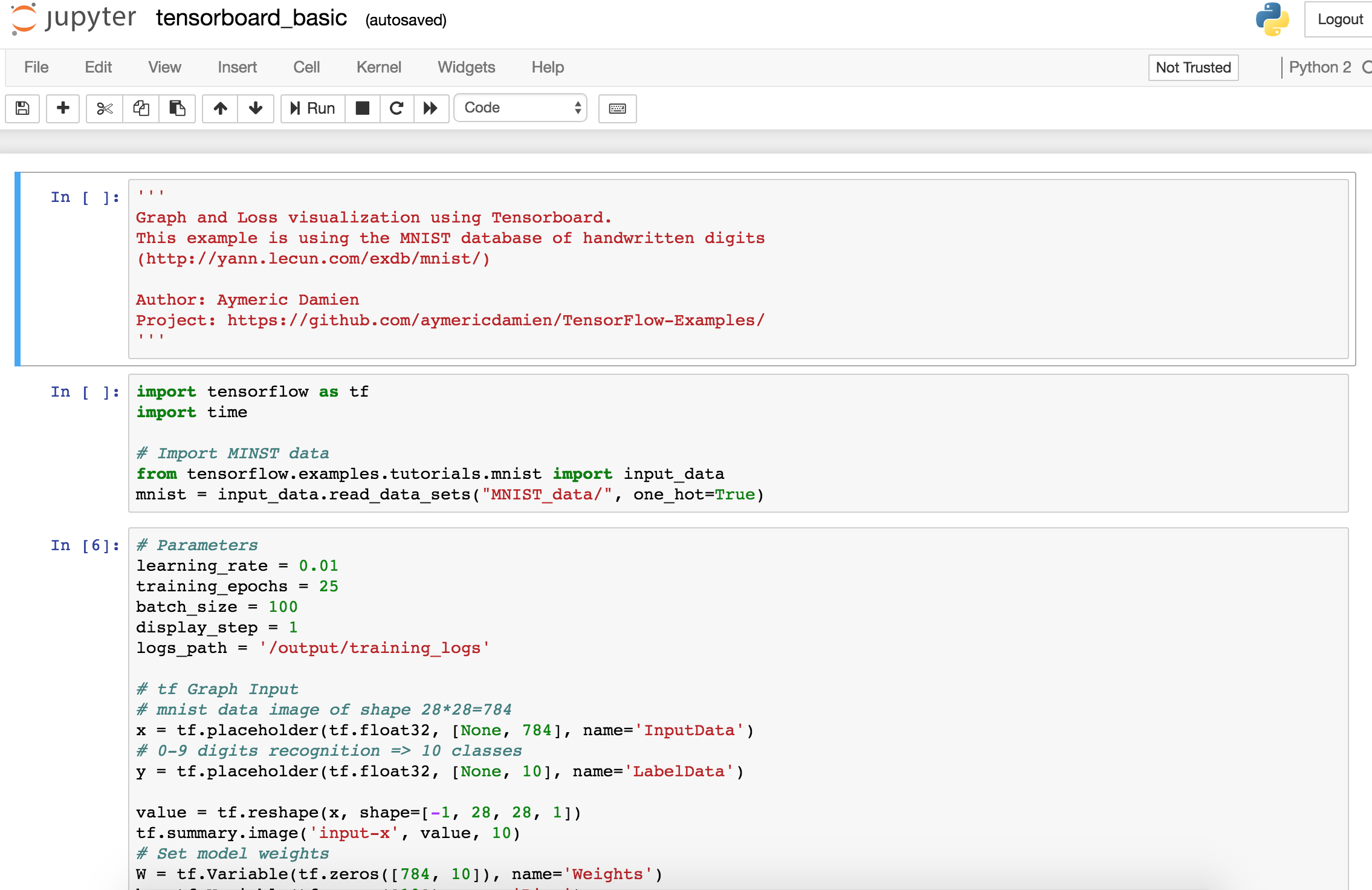Viewport: 1372px width, 890px height.
Task: Restart the kernel with circular arrow
Action: pyautogui.click(x=396, y=108)
